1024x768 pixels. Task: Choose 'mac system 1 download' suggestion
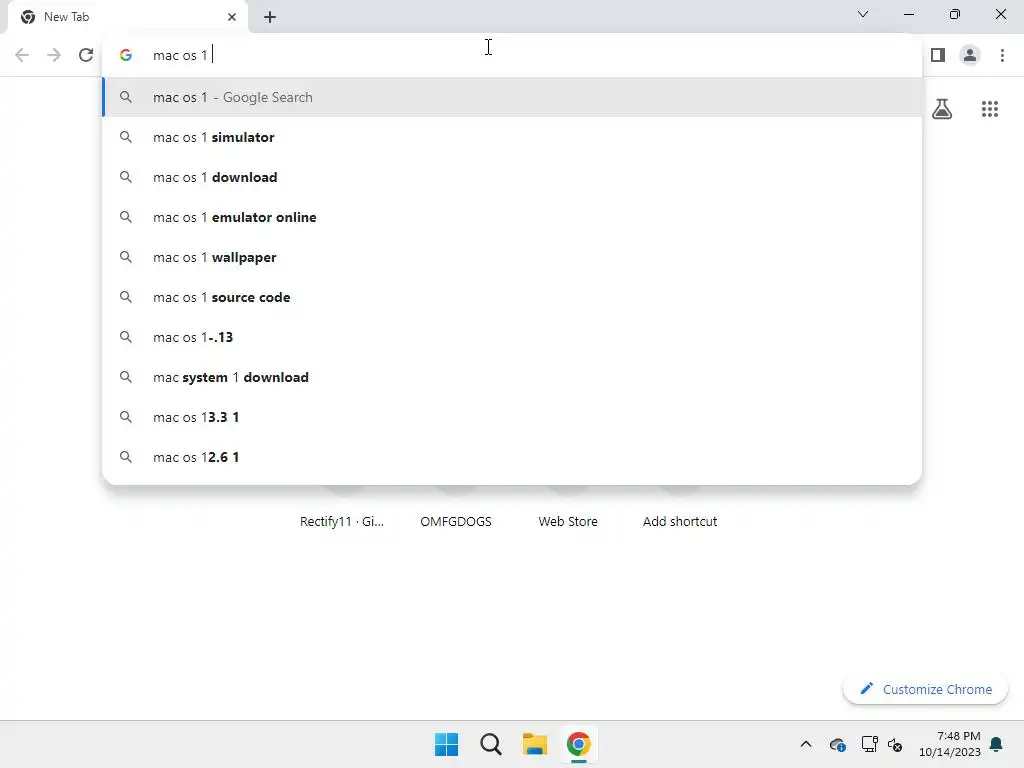512,377
